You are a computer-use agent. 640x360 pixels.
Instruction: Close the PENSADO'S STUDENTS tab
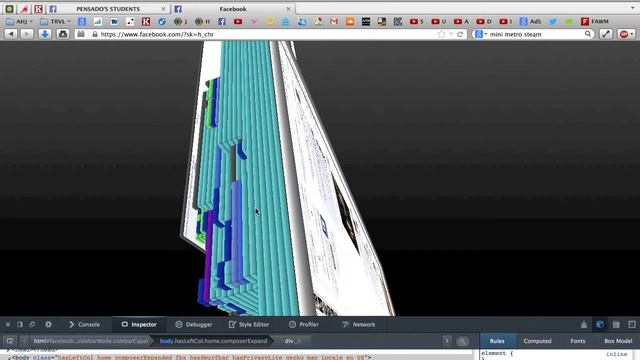(x=163, y=9)
